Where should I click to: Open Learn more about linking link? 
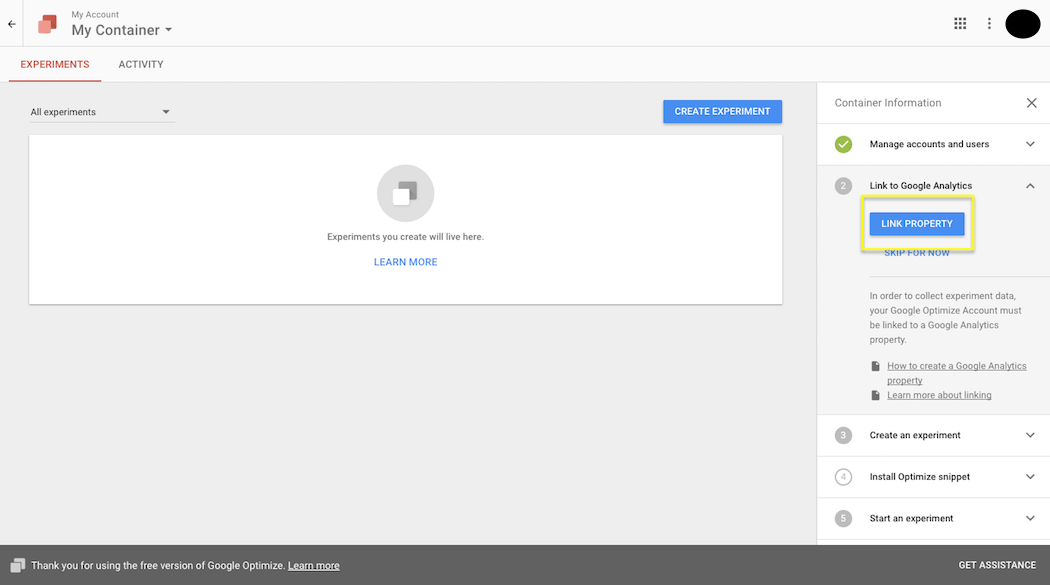(x=939, y=395)
